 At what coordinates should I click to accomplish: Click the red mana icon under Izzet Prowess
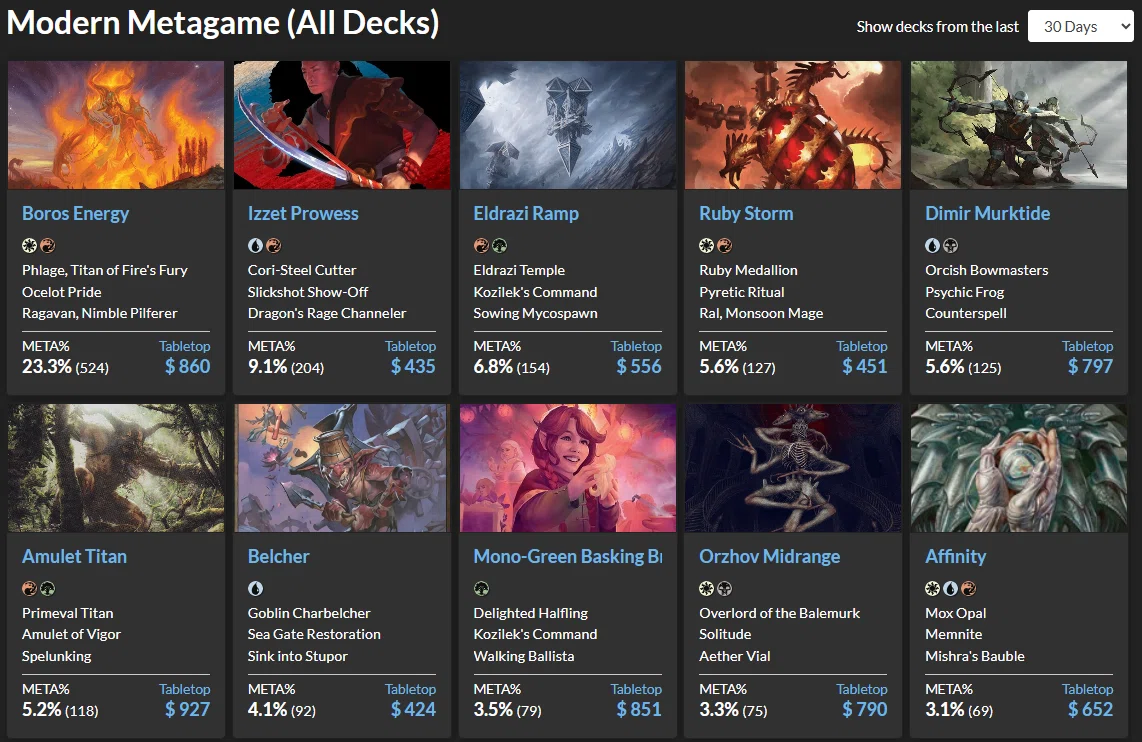[x=273, y=245]
